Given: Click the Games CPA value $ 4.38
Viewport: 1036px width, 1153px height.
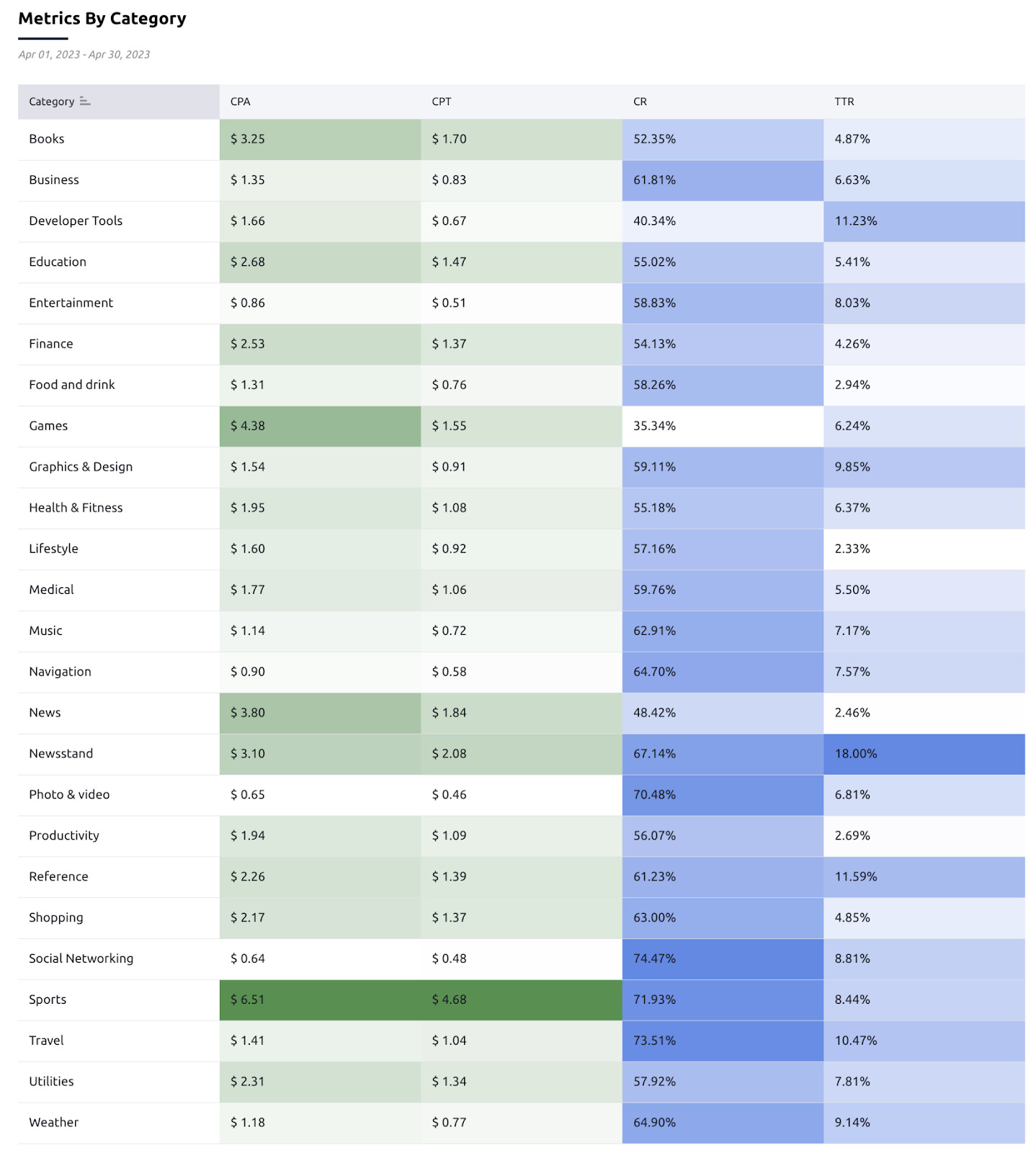Looking at the screenshot, I should tap(248, 426).
